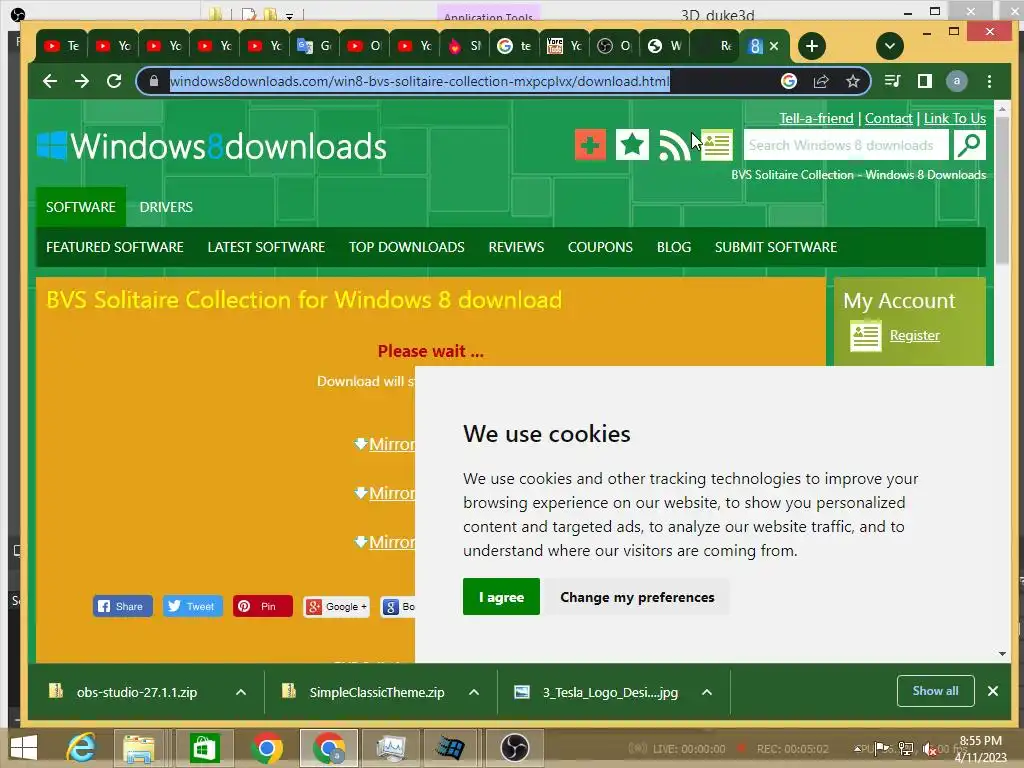Open File Explorer from taskbar
Image resolution: width=1024 pixels, height=768 pixels.
[138, 748]
